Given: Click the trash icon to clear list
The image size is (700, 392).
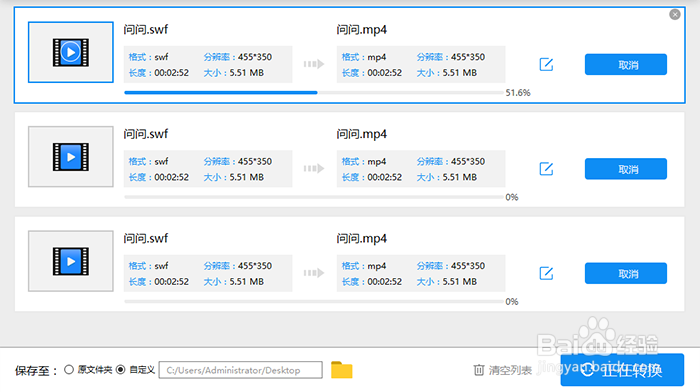Looking at the screenshot, I should [479, 370].
